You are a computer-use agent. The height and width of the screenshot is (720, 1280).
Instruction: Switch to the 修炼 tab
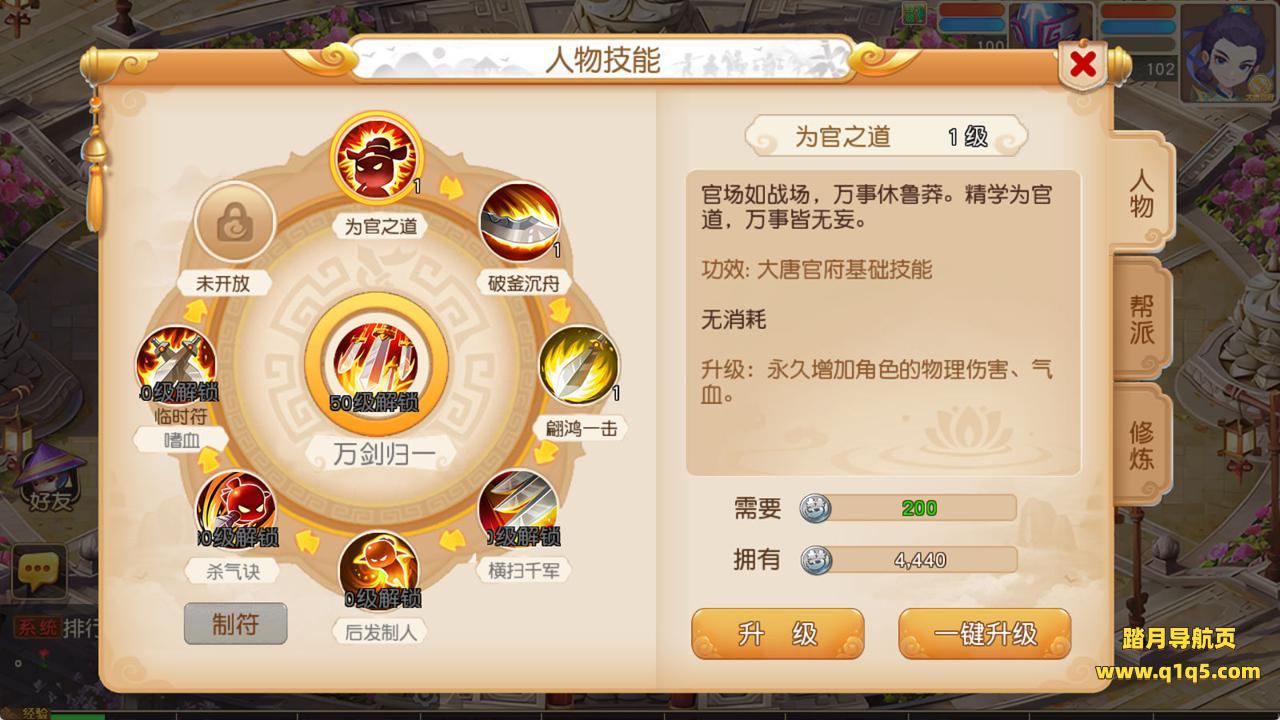[1141, 445]
